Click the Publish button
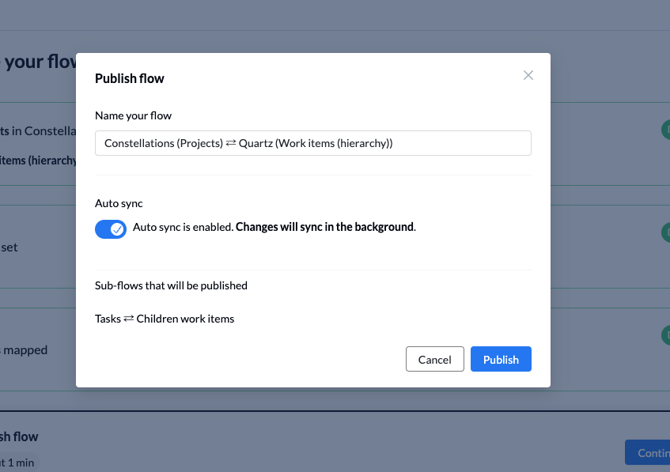Image resolution: width=670 pixels, height=472 pixels. [501, 359]
